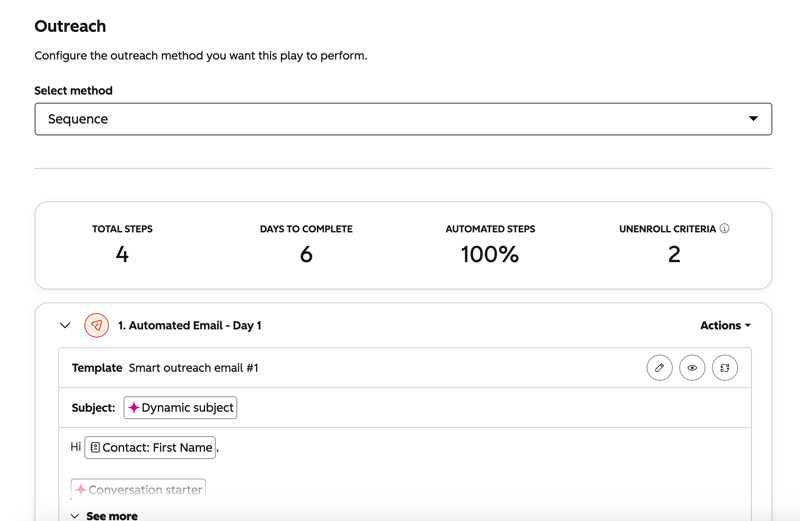This screenshot has width=800, height=521.
Task: Click the Automated Steps 100% value
Action: coord(490,254)
